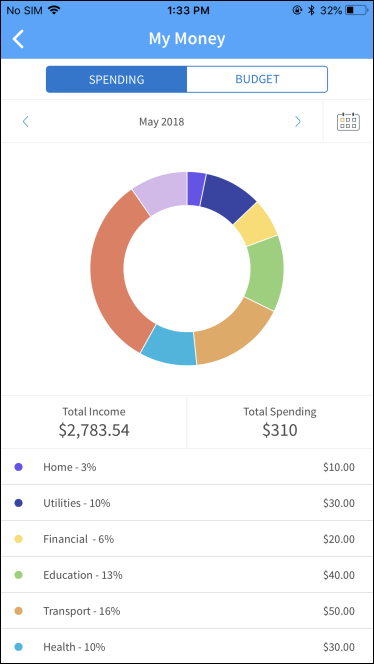Viewport: 374px width, 664px height.
Task: Select the dark blue Utilities chart segment
Action: (231, 196)
